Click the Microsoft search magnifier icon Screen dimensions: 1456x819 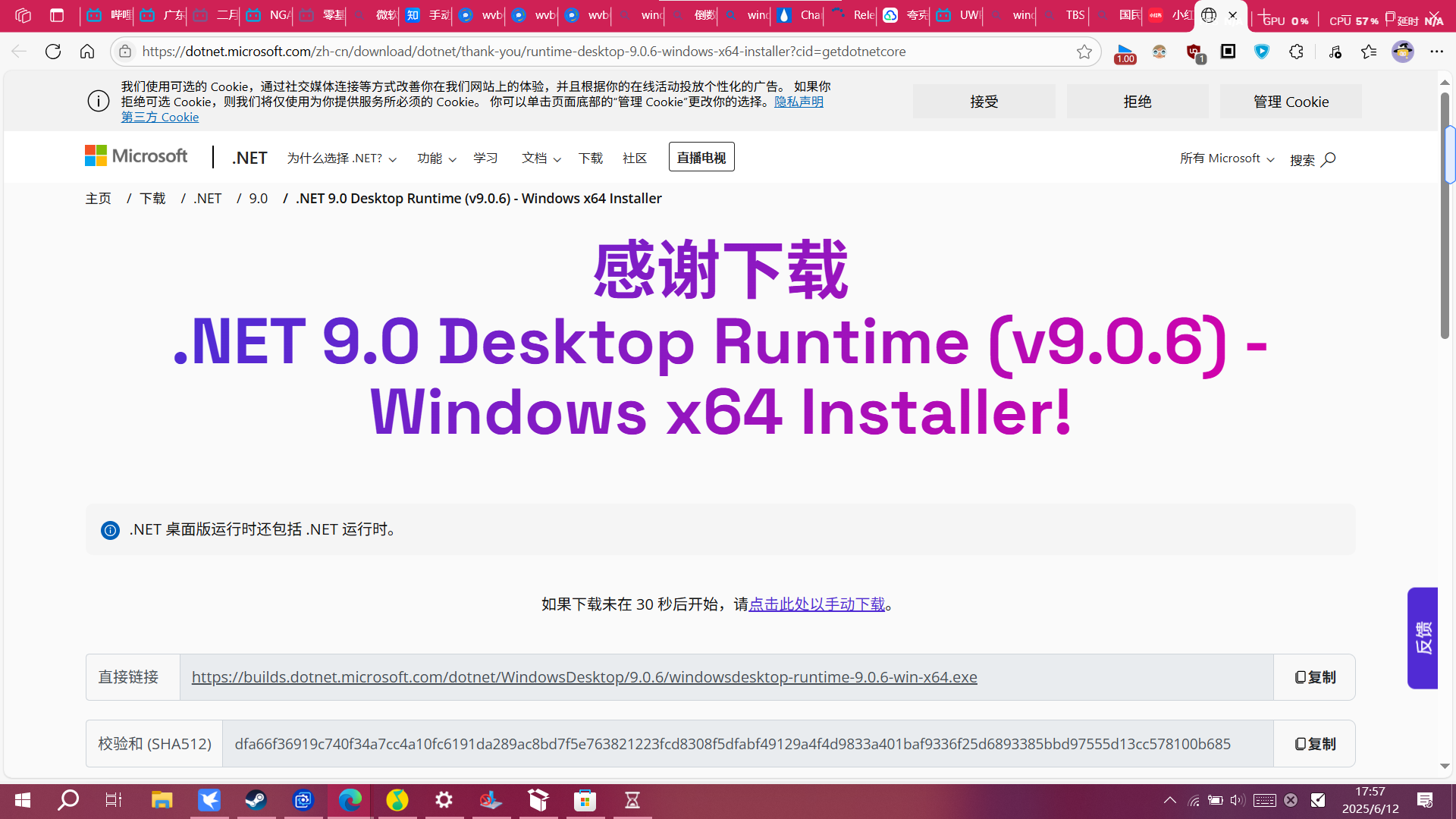tap(1328, 159)
